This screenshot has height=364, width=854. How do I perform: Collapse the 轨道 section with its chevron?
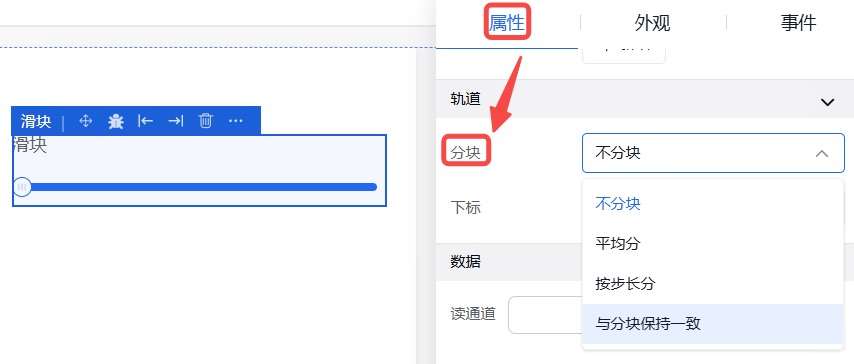[x=827, y=102]
